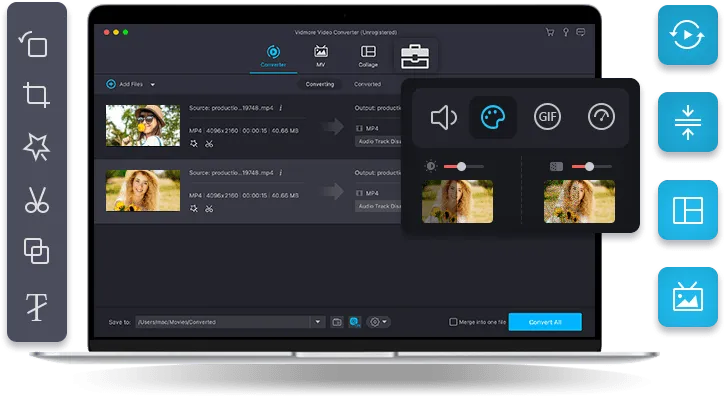The width and height of the screenshot is (725, 396).
Task: Click info icon beside first source filename
Action: pos(281,108)
